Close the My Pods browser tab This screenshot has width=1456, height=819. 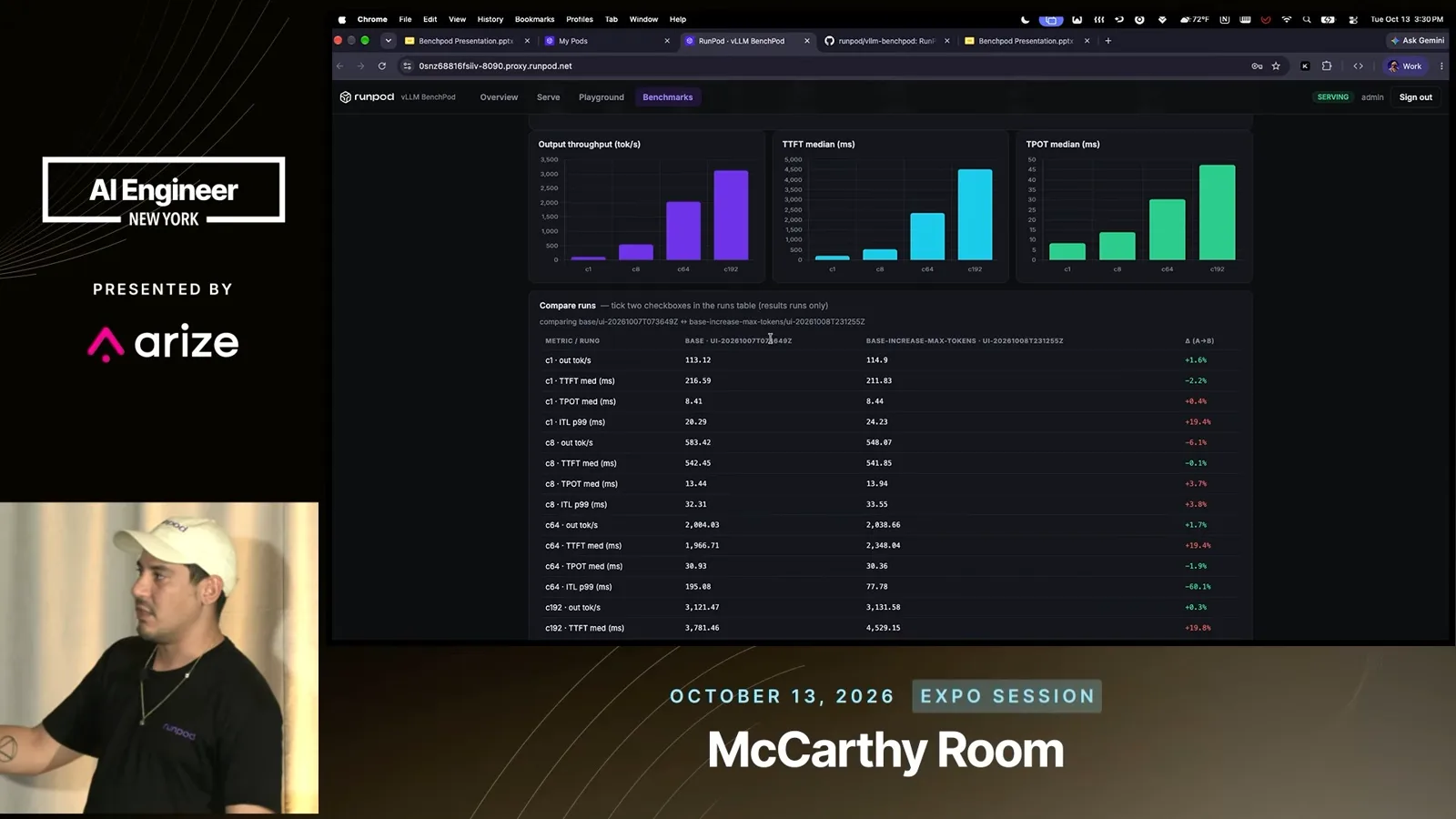667,41
